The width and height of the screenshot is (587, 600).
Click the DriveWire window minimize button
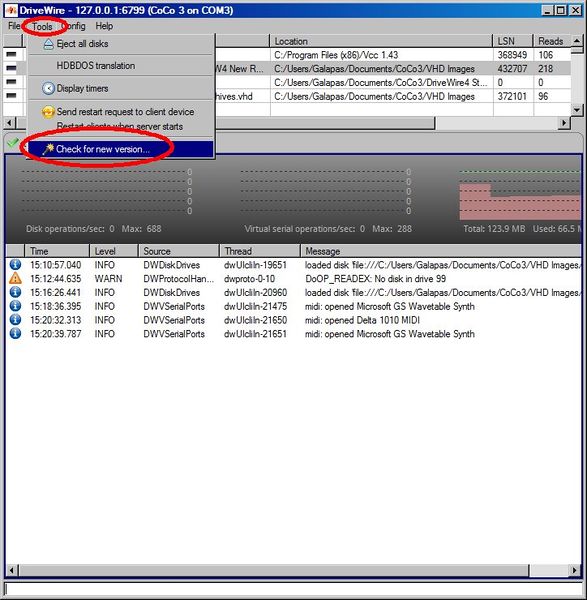[548, 10]
